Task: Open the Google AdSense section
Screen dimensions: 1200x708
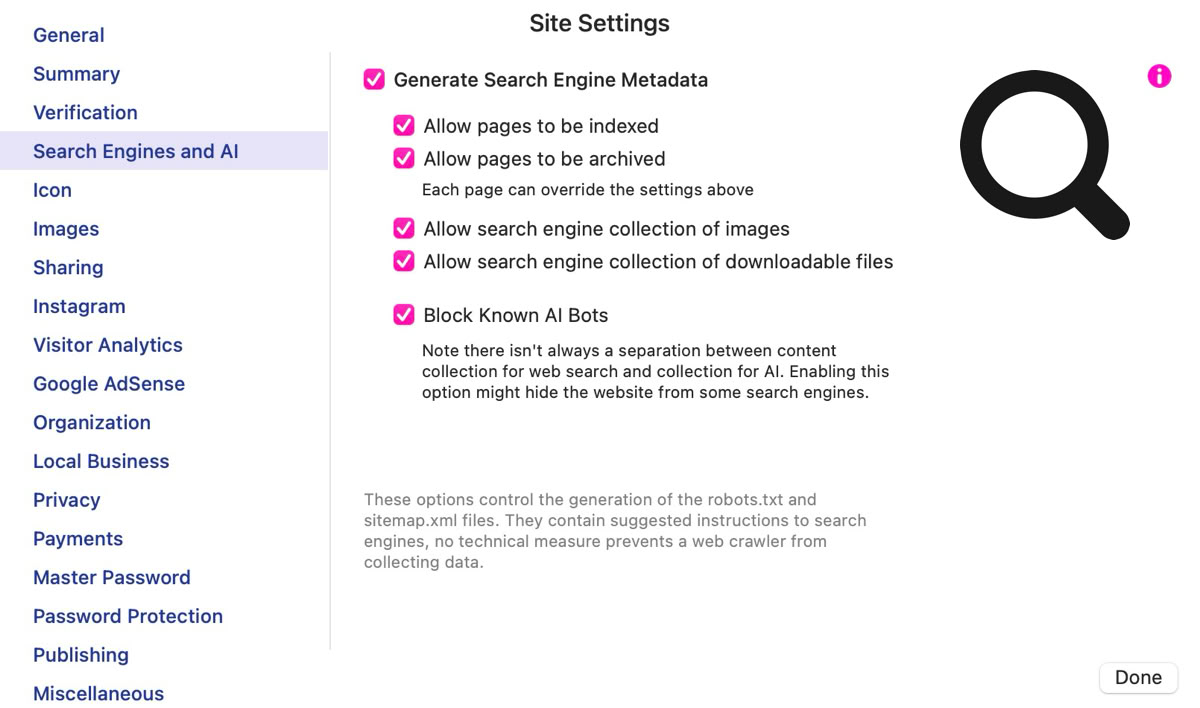Action: [109, 384]
